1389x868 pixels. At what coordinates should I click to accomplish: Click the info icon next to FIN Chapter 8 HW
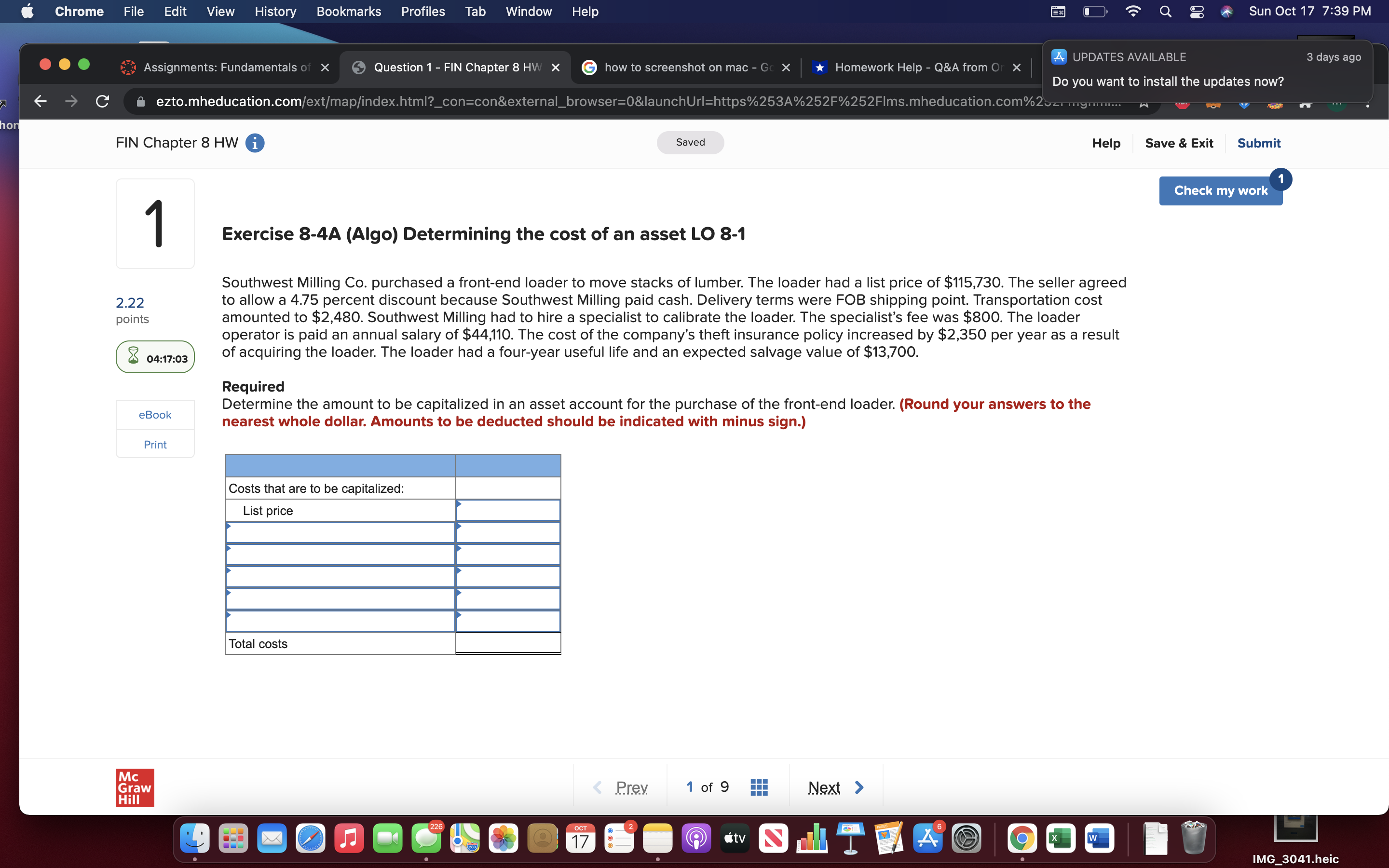[x=255, y=143]
